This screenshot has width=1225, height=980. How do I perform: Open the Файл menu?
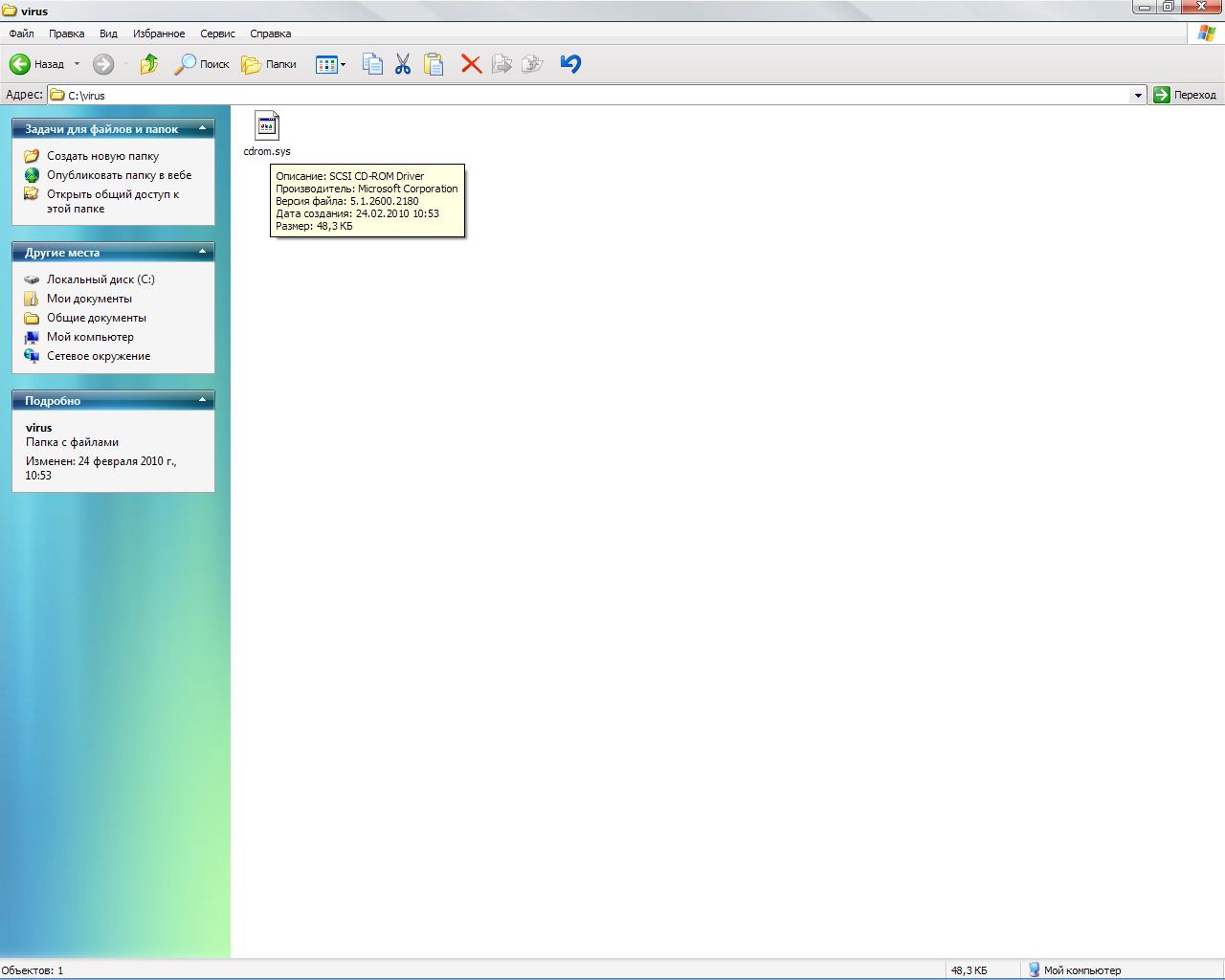[x=21, y=33]
